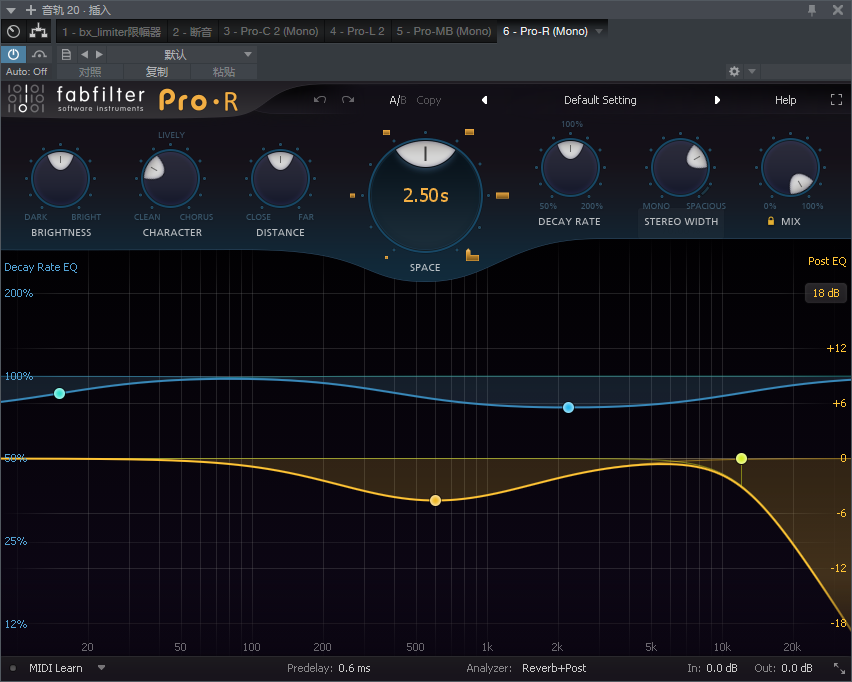Screen dimensions: 852x682
Task: Expand the arrow next to the gear
Action: click(752, 71)
